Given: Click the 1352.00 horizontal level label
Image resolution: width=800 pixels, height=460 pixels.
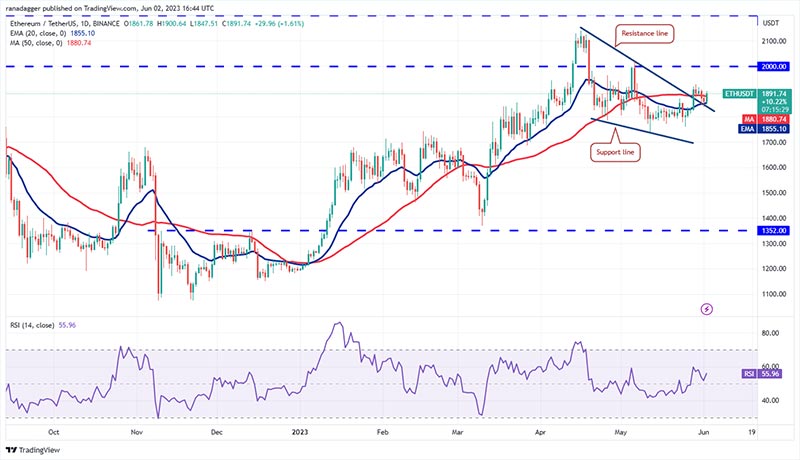Looking at the screenshot, I should point(742,230).
